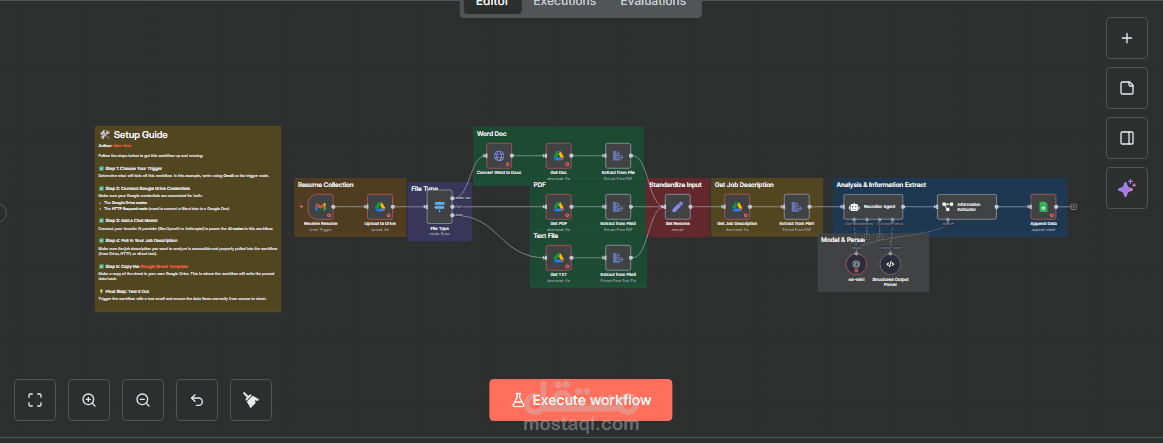Viewport: 1163px width, 443px height.
Task: Switch to the Executions tab
Action: 564,4
